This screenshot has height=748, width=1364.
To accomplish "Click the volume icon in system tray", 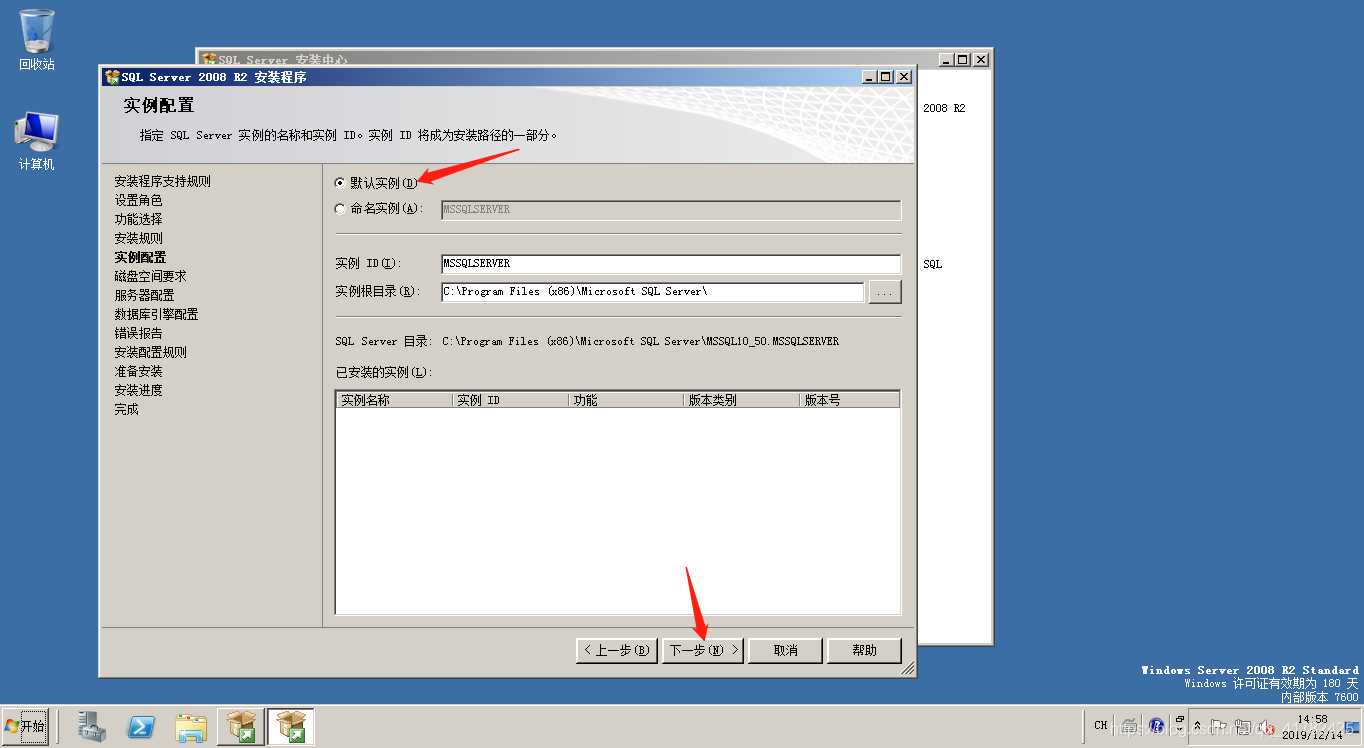I will click(1266, 726).
